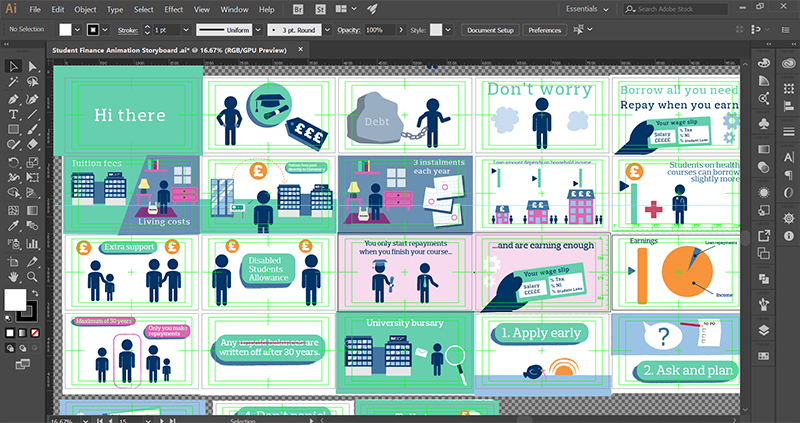The height and width of the screenshot is (423, 800).
Task: Open the Essentials workspace switcher
Action: (587, 9)
